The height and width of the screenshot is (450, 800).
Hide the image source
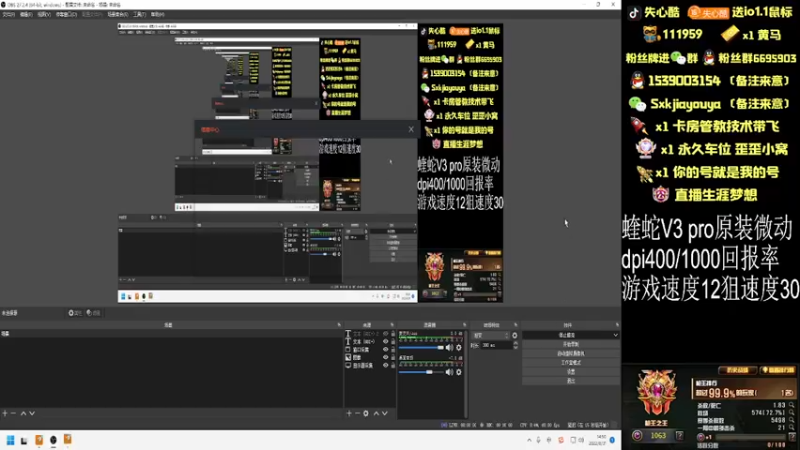[386, 357]
